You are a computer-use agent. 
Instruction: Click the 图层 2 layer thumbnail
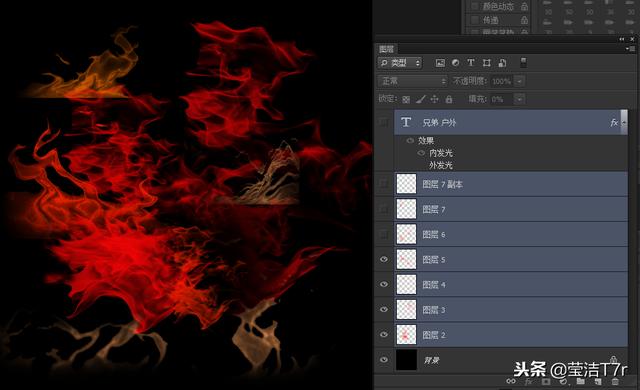click(406, 335)
